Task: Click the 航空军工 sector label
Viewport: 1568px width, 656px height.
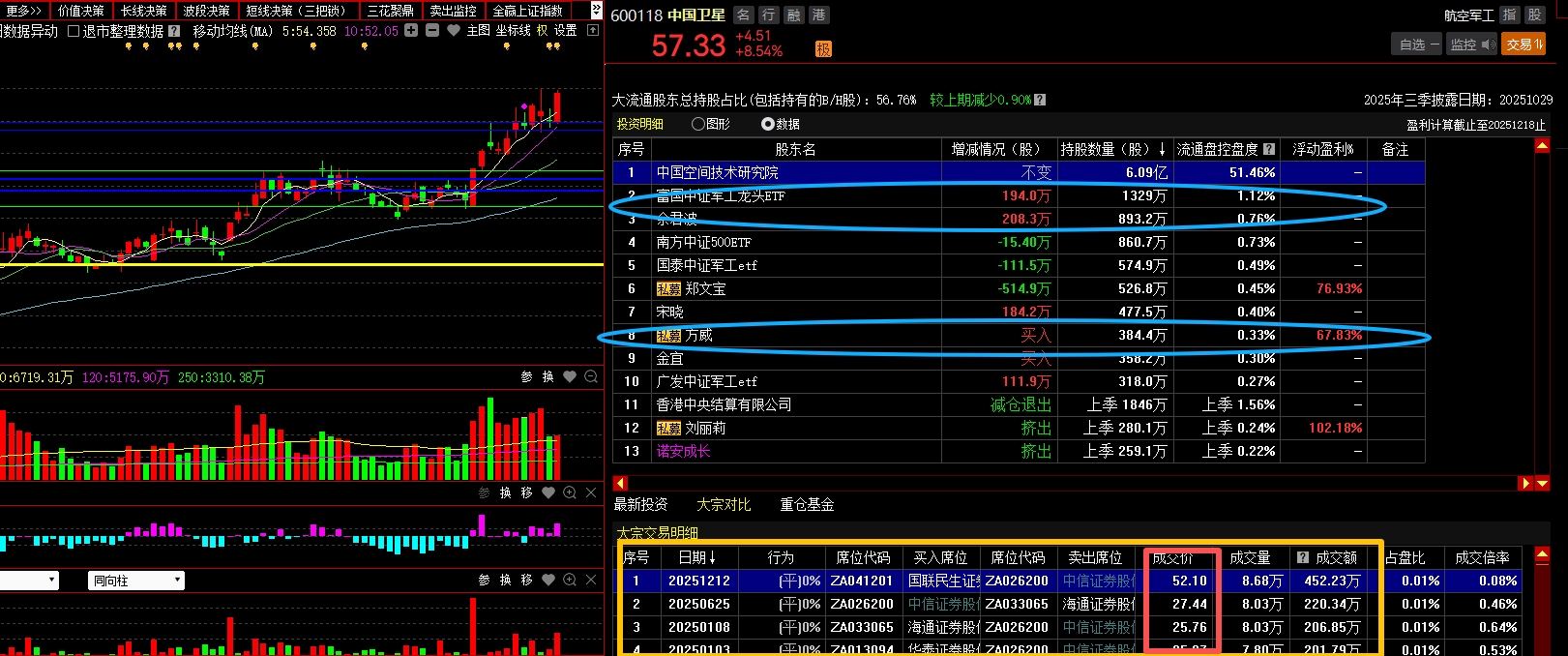Action: click(1468, 15)
